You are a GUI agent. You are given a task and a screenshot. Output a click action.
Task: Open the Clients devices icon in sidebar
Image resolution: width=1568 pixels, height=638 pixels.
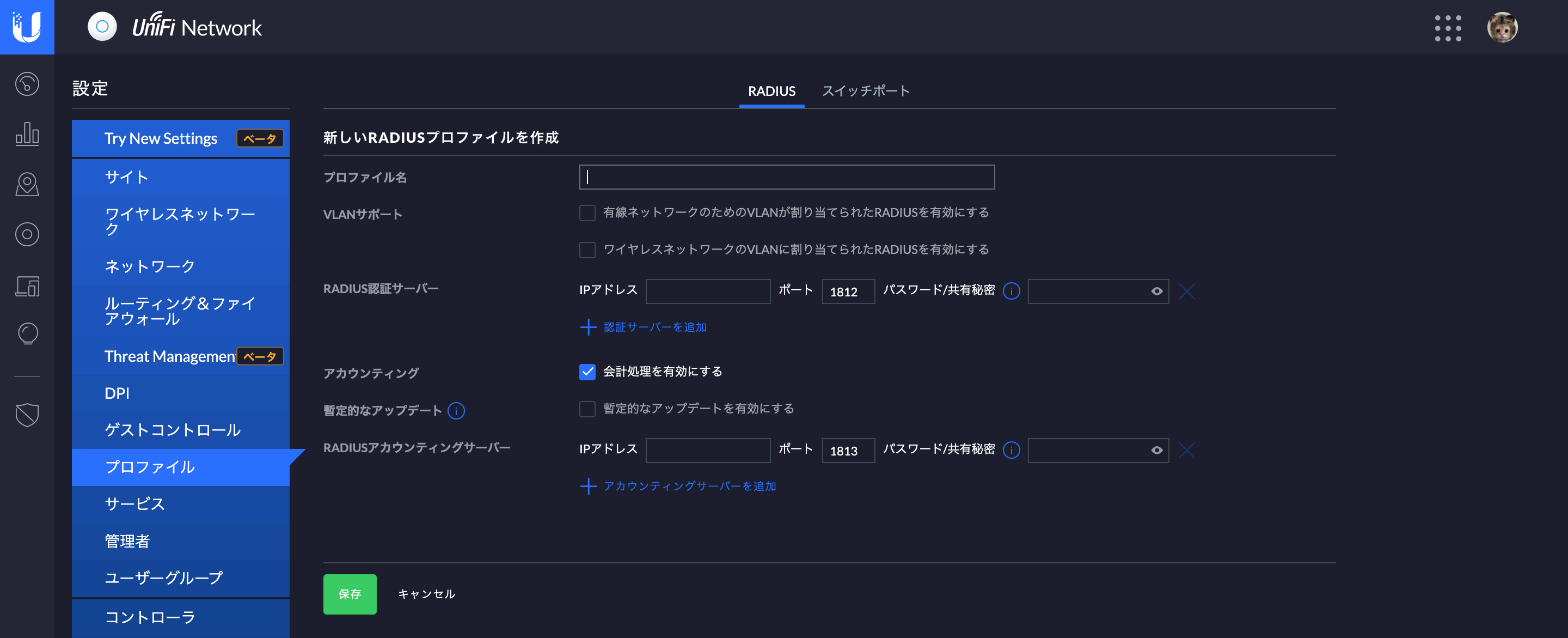pos(27,286)
